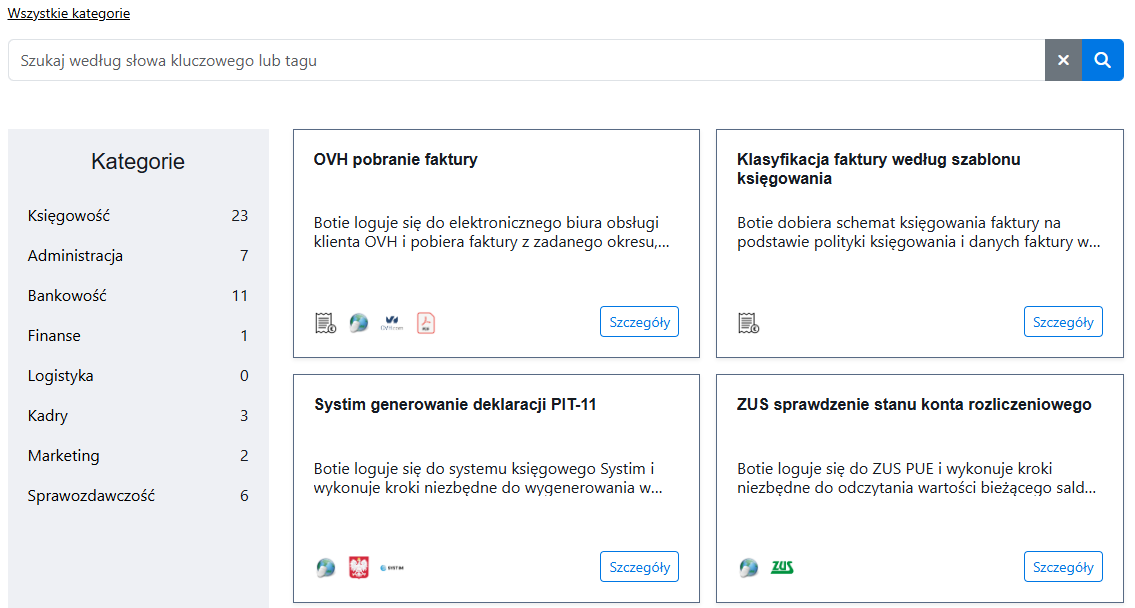
Task: Click the Kategorie sidebar heading
Action: point(138,161)
